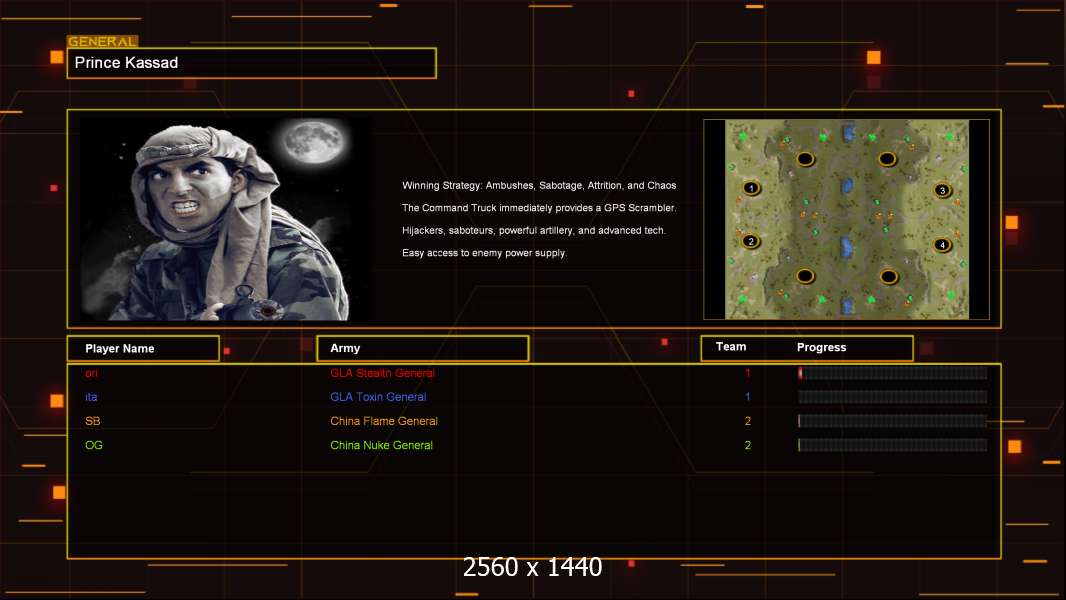Click the Player Name column header
This screenshot has height=600, width=1066.
(x=143, y=349)
